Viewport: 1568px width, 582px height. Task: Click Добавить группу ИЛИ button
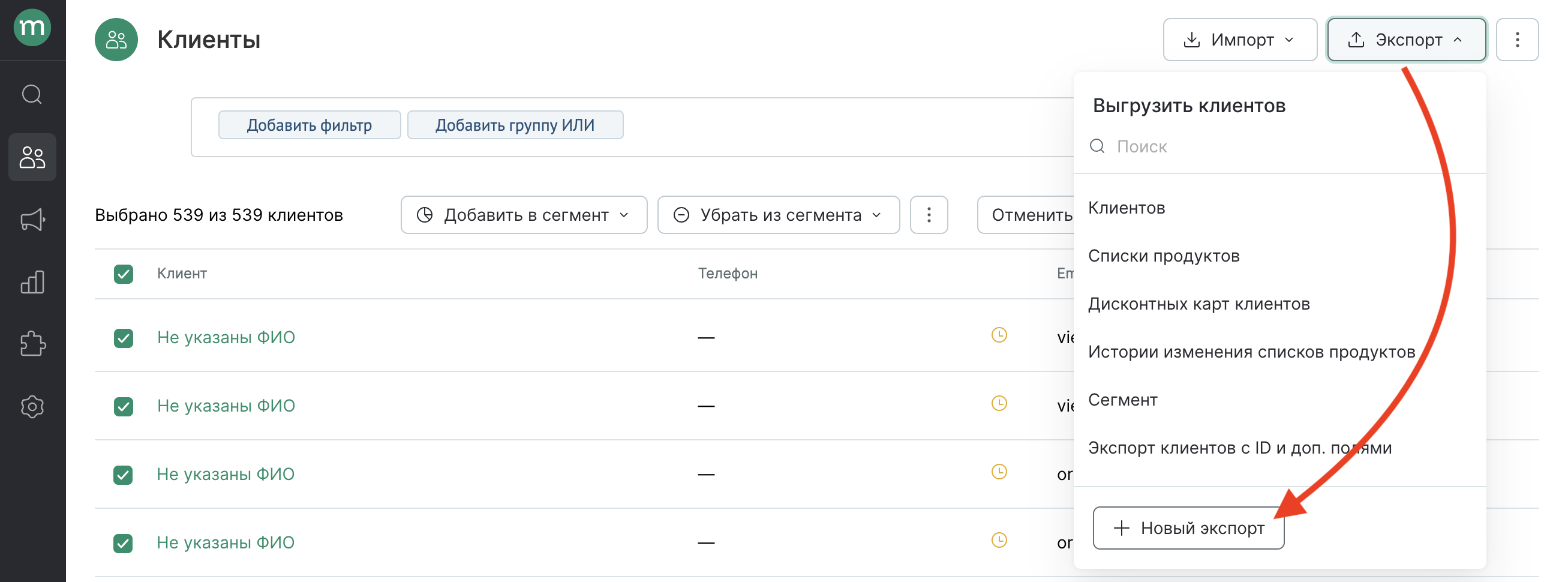(515, 125)
